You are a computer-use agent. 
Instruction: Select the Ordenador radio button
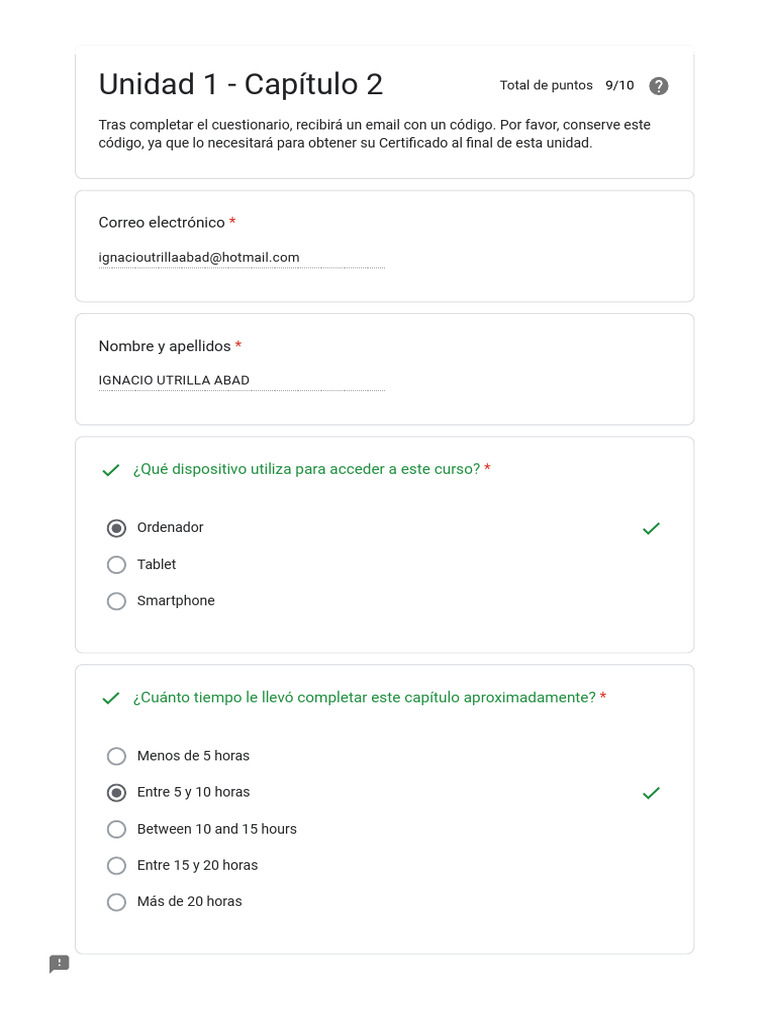click(117, 528)
